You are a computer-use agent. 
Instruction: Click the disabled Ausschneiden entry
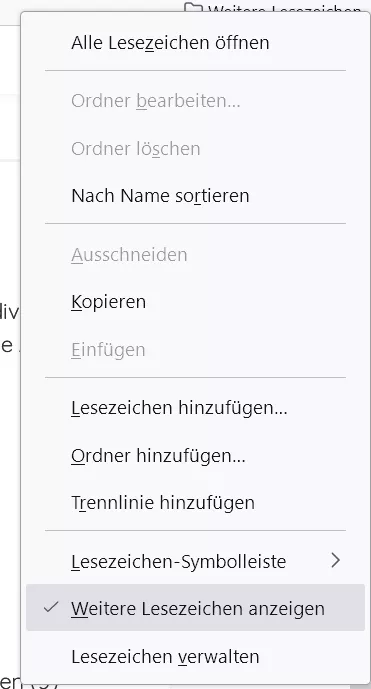tap(195, 254)
